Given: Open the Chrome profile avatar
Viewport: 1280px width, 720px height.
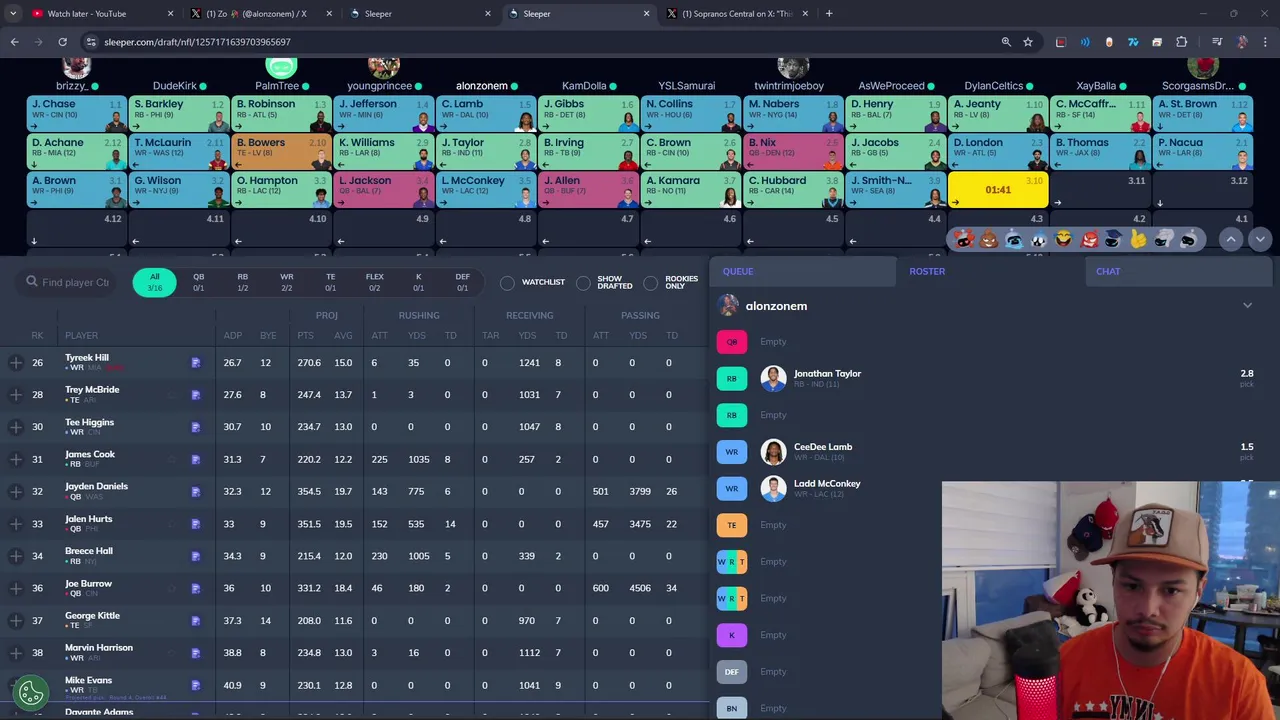Looking at the screenshot, I should click(1241, 42).
